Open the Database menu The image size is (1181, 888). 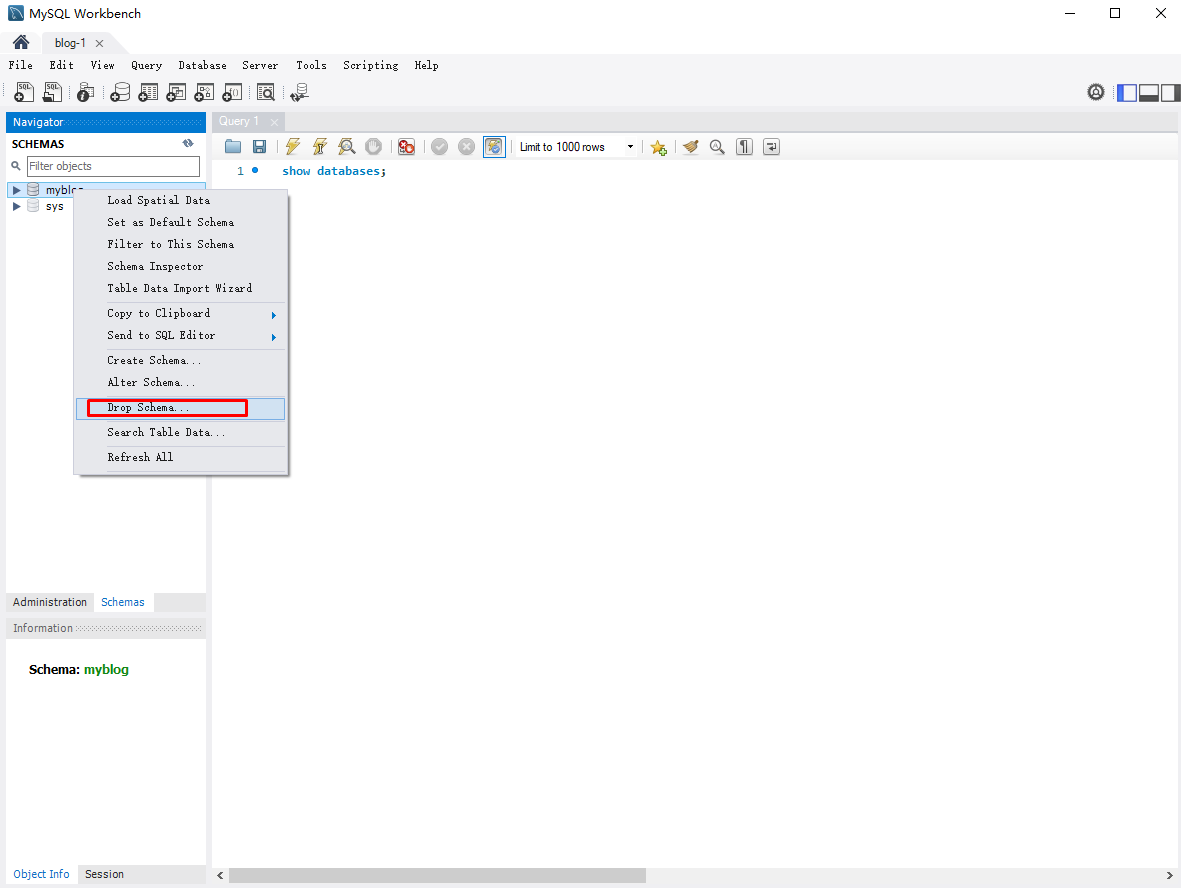point(203,66)
